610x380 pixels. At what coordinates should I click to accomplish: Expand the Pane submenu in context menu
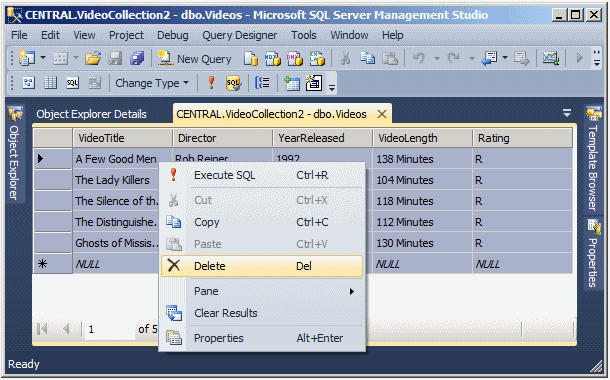point(262,291)
